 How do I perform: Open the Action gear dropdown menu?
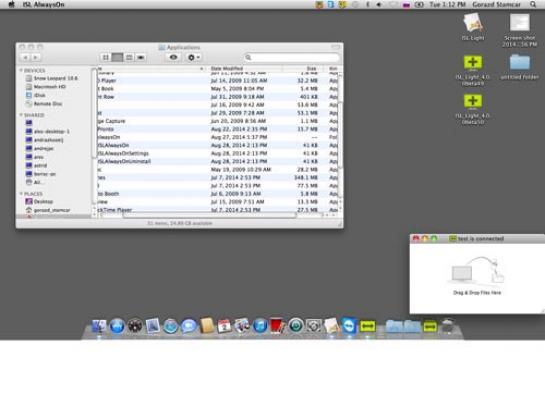coord(194,57)
